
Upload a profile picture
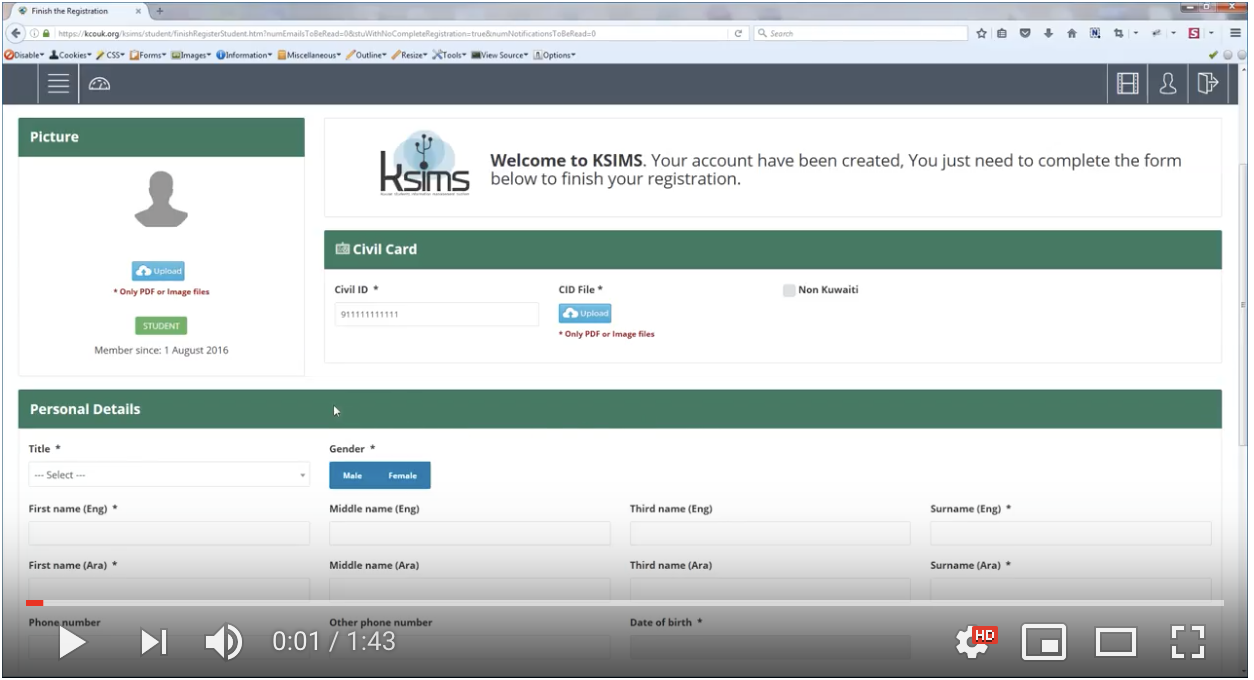coord(158,271)
